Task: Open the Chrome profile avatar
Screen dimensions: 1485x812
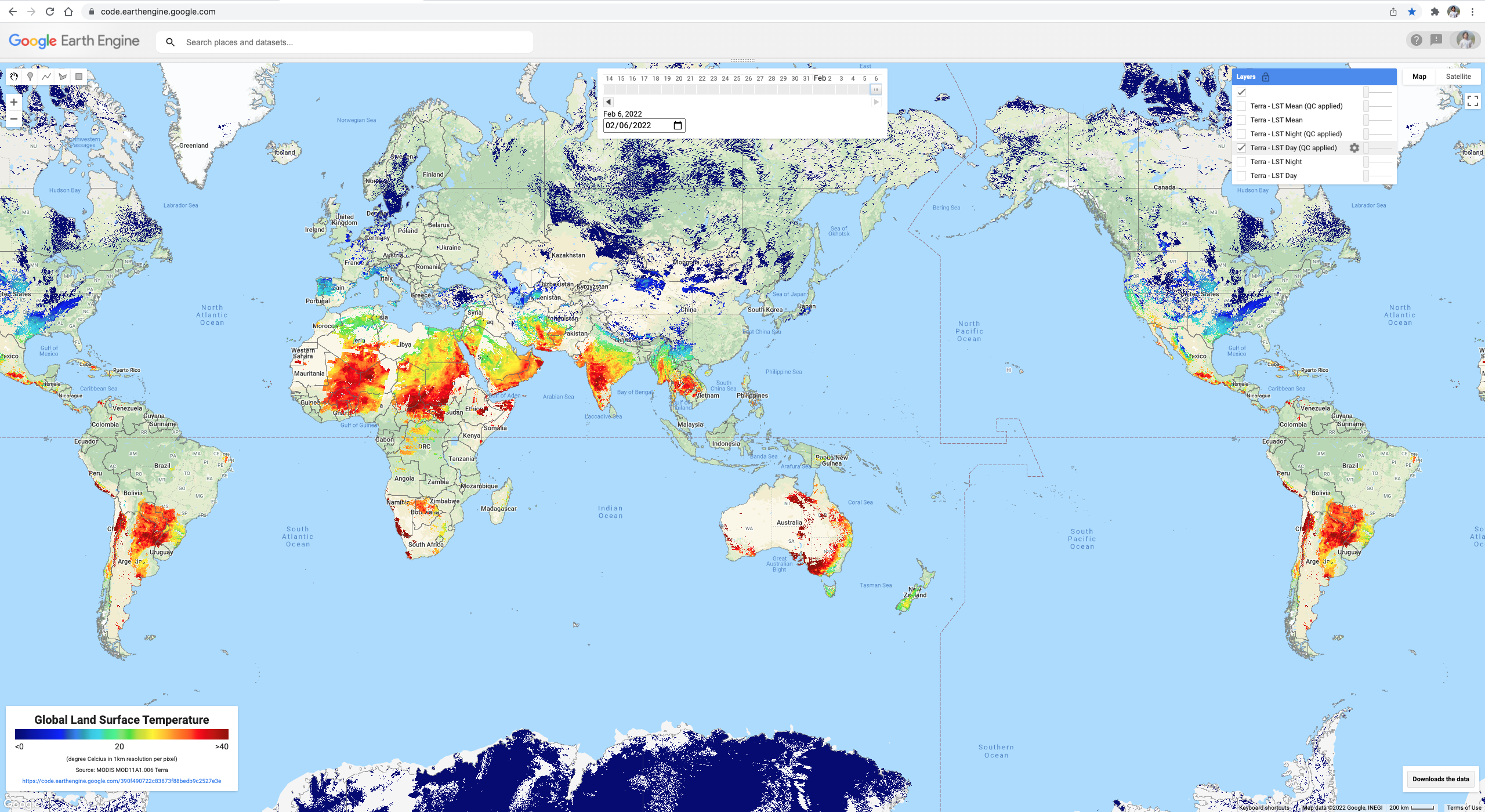Action: coord(1454,12)
